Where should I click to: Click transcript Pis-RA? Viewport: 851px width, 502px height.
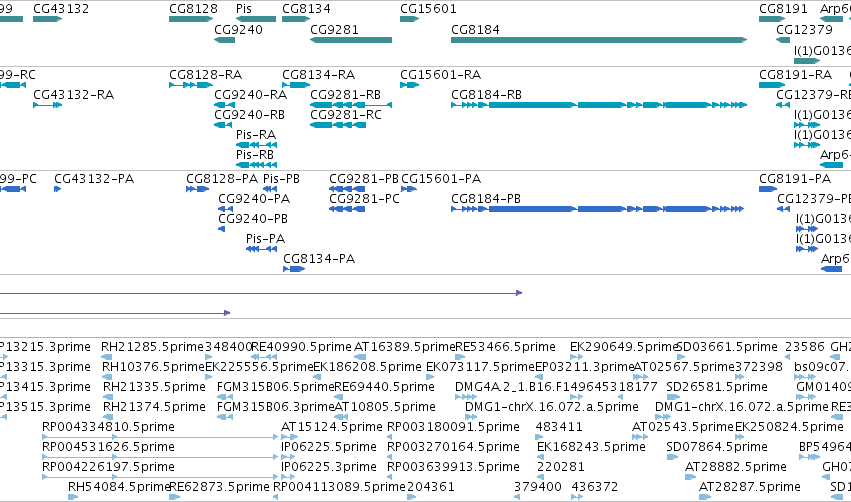pos(257,145)
